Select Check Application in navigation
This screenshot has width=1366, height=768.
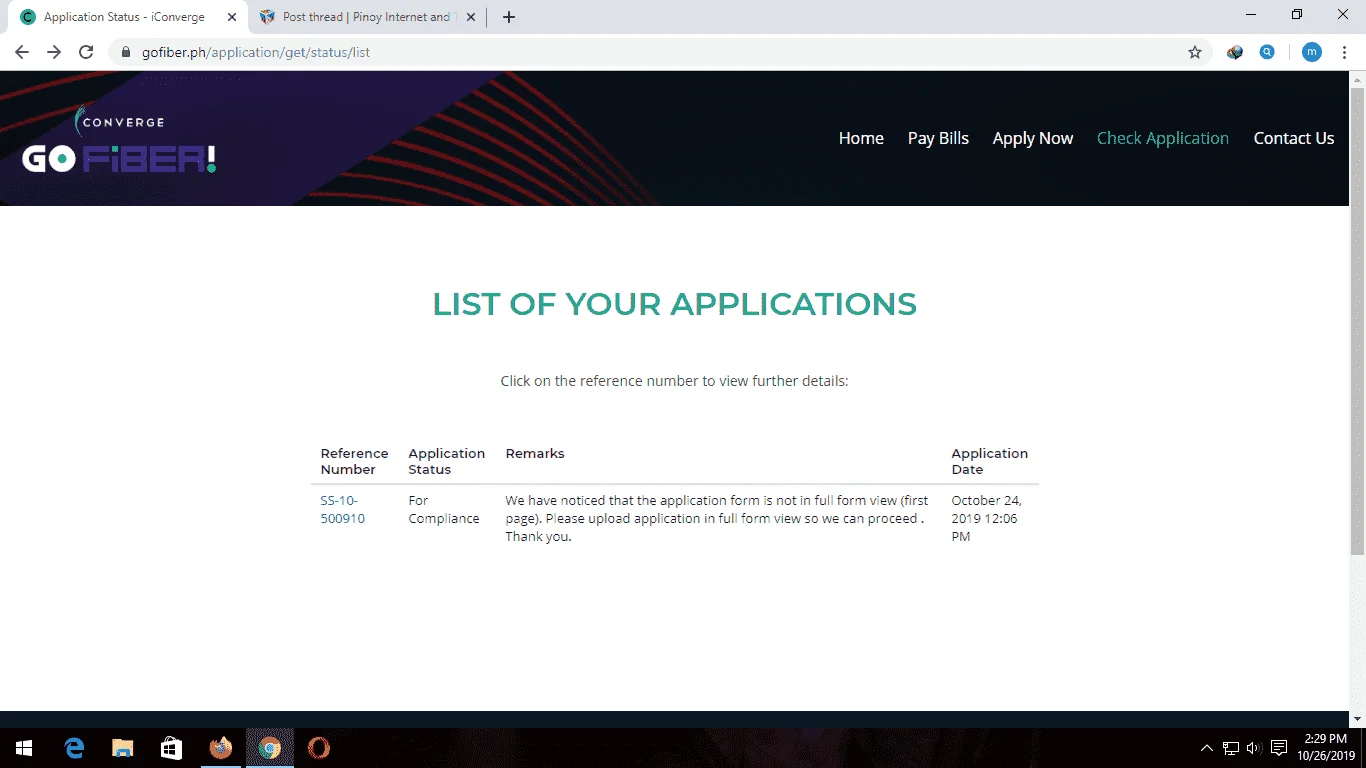tap(1163, 138)
